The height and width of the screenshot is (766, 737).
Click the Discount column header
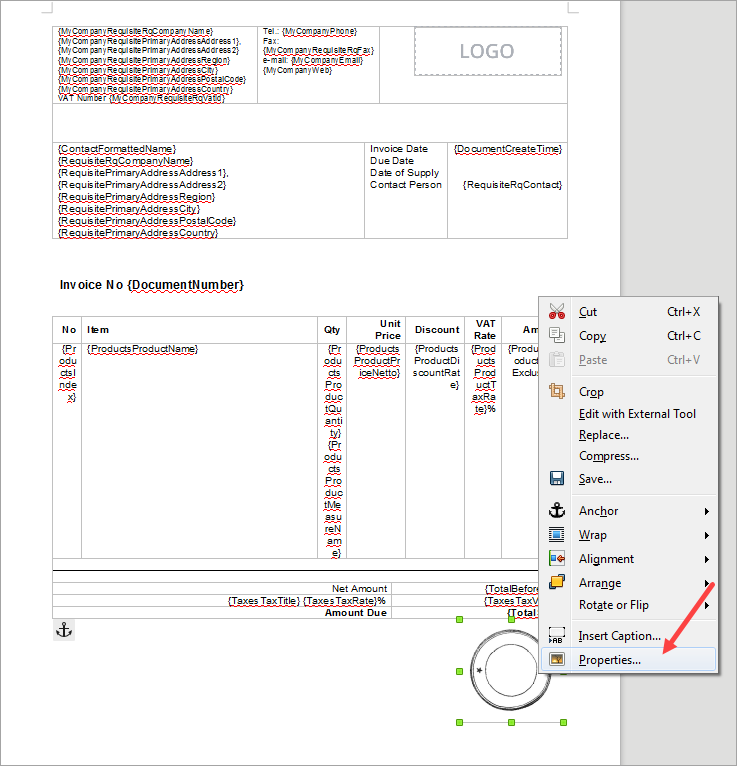coord(437,330)
